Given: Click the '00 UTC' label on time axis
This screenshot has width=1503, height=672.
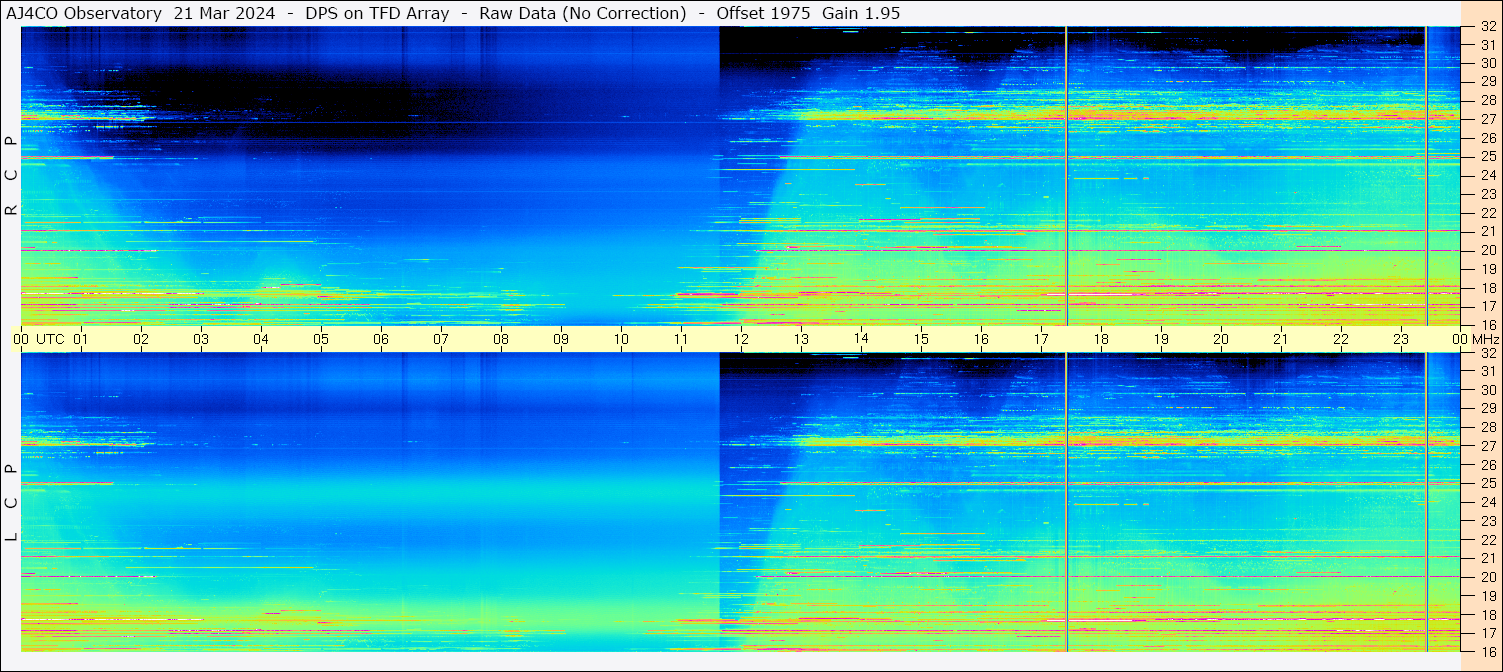Looking at the screenshot, I should [x=39, y=339].
